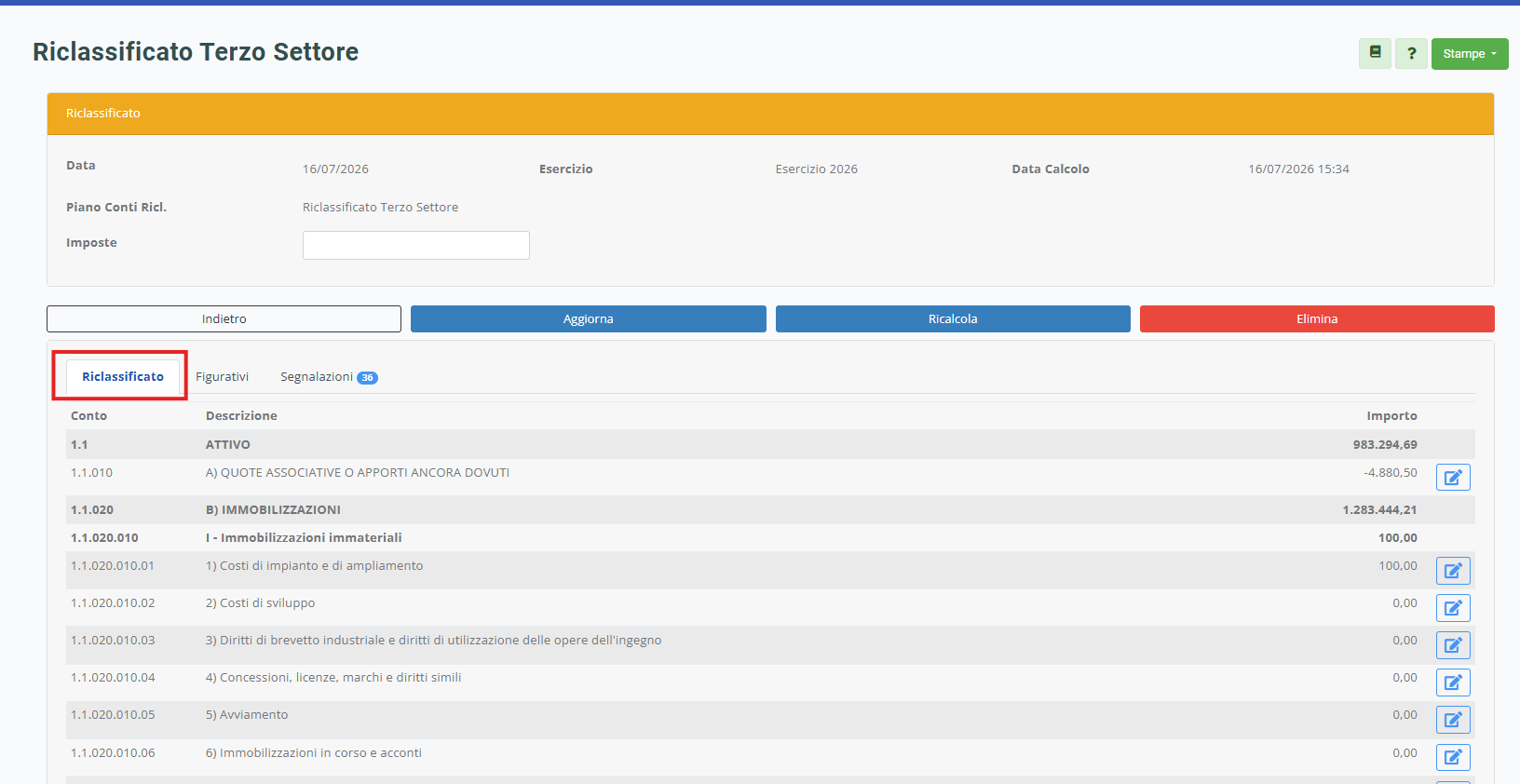Screen dimensions: 1520x784
Task: Edit row Costi di impianto e di ampliamento
Action: [1453, 571]
